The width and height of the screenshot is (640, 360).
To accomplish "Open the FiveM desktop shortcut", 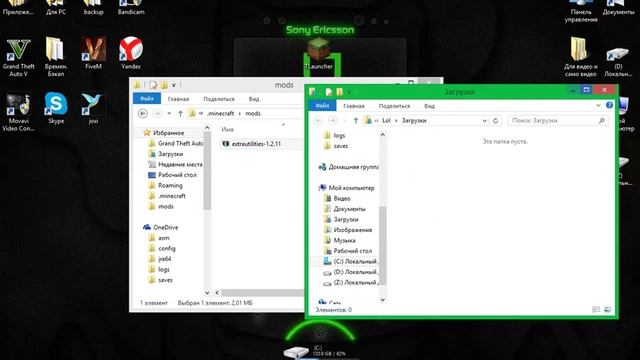I will click(x=93, y=53).
